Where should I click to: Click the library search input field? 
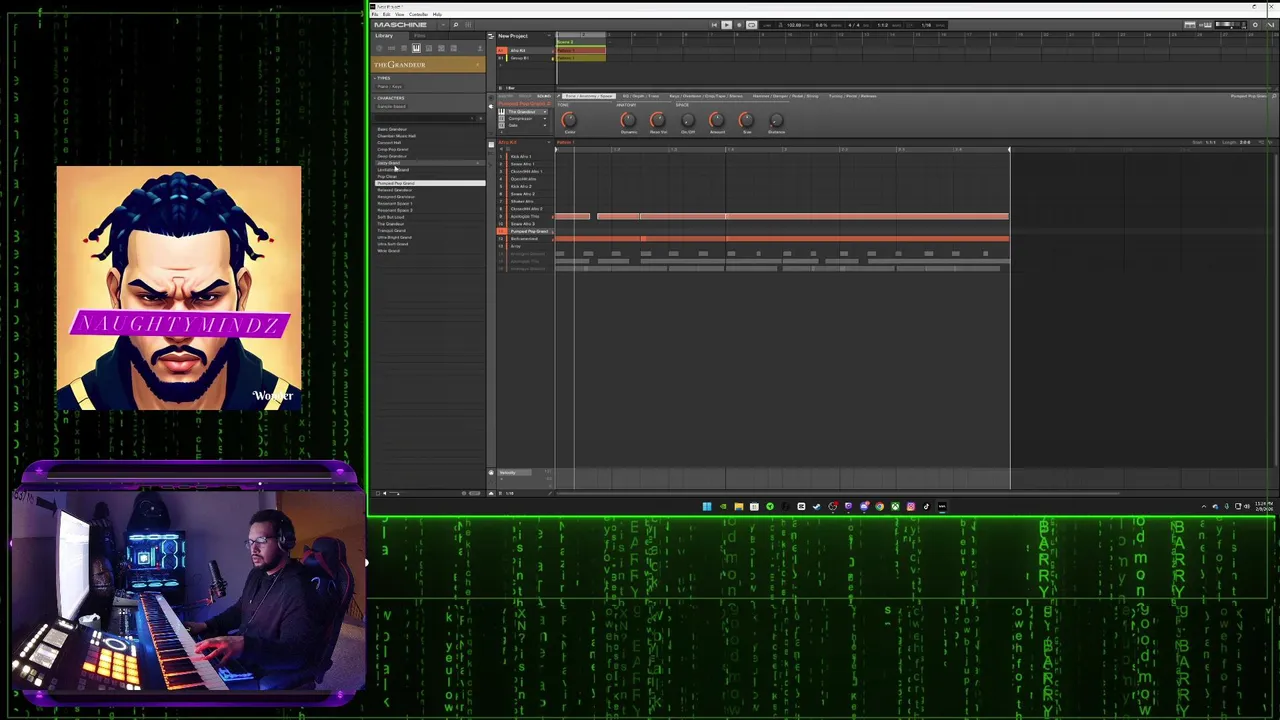coord(424,118)
